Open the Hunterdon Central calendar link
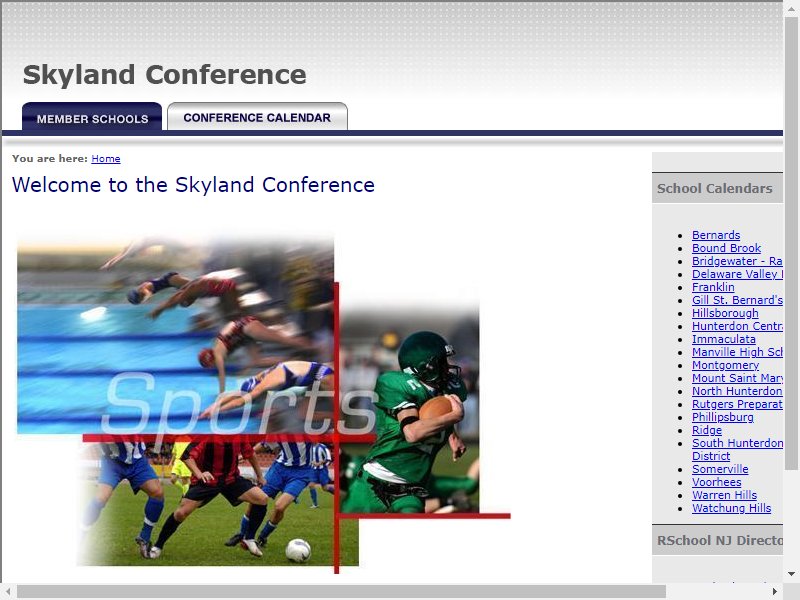 pos(737,326)
